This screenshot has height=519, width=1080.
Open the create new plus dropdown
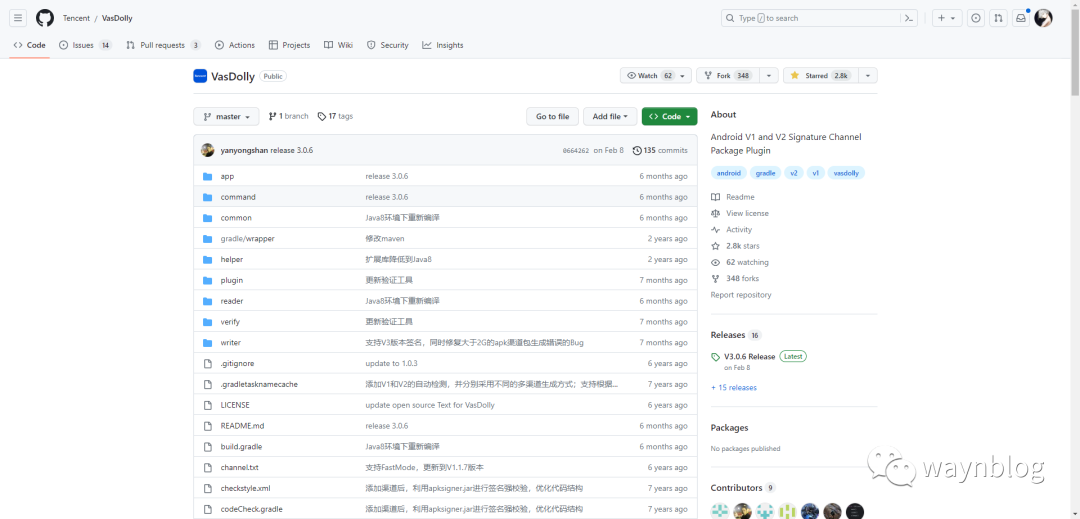947,19
